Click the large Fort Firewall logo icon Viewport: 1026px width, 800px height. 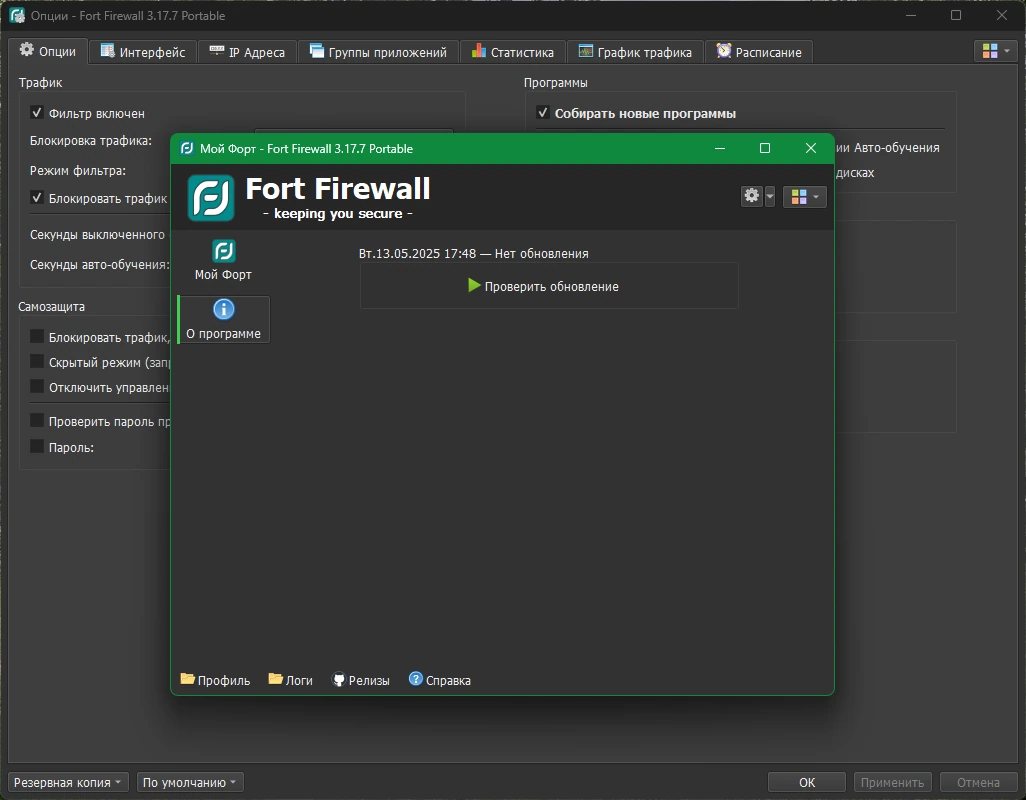(x=211, y=198)
